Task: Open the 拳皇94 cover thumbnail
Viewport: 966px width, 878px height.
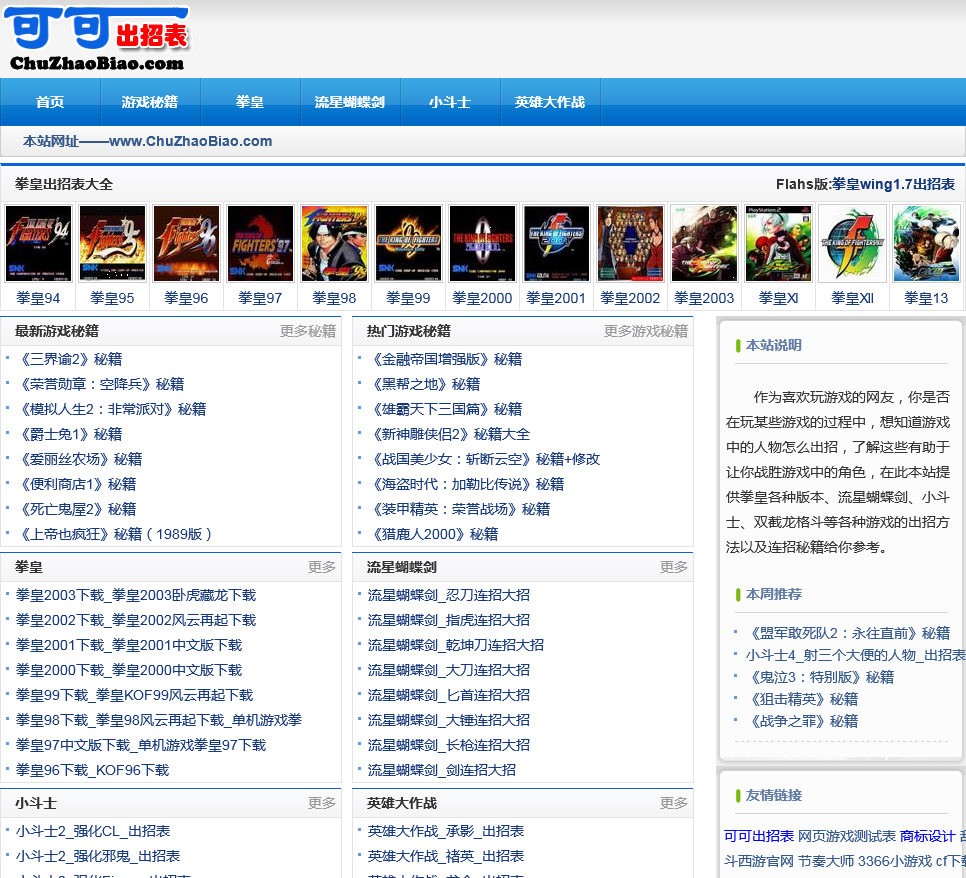Action: coord(38,244)
